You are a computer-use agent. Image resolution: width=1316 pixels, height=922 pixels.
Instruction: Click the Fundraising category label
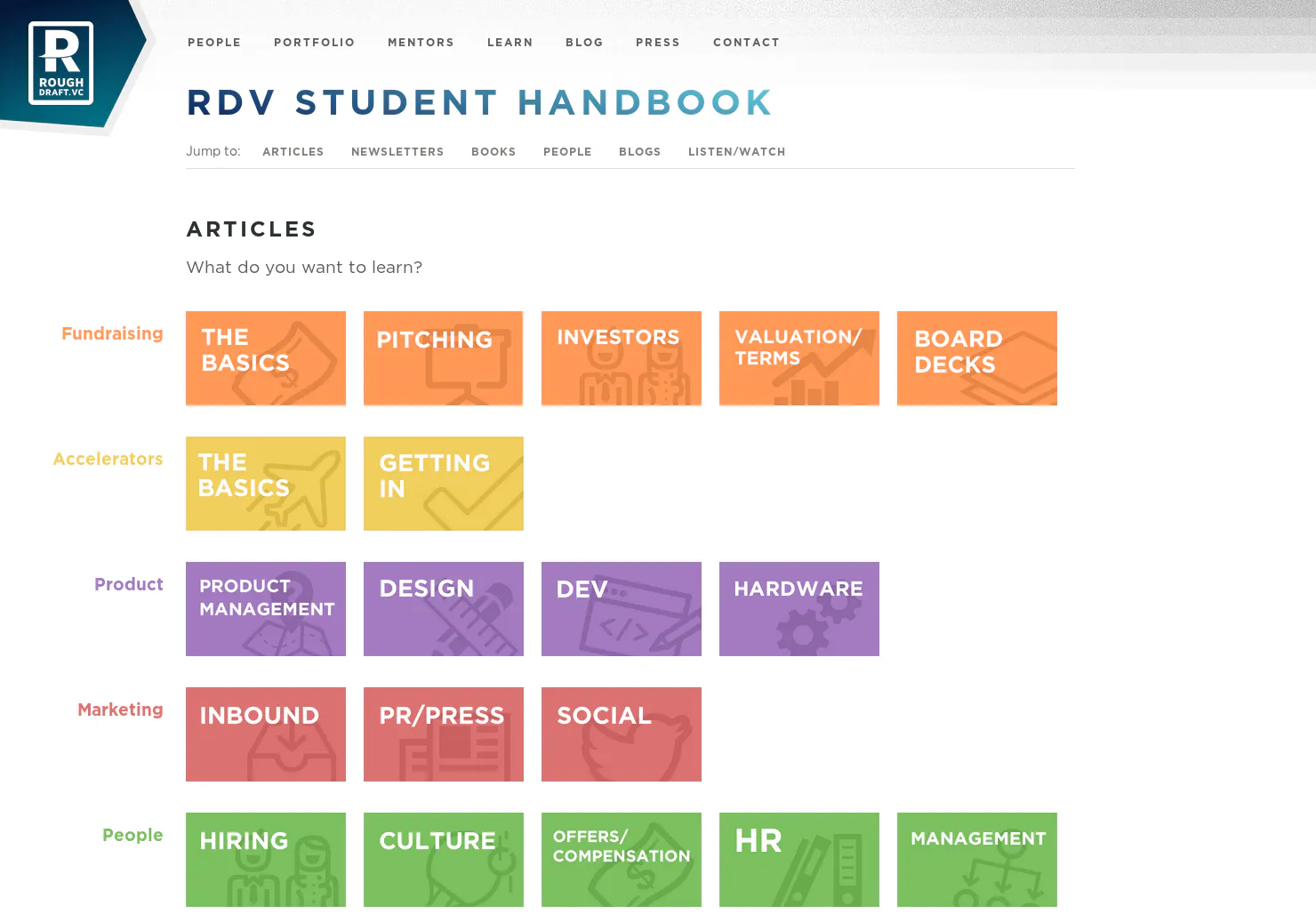(112, 334)
